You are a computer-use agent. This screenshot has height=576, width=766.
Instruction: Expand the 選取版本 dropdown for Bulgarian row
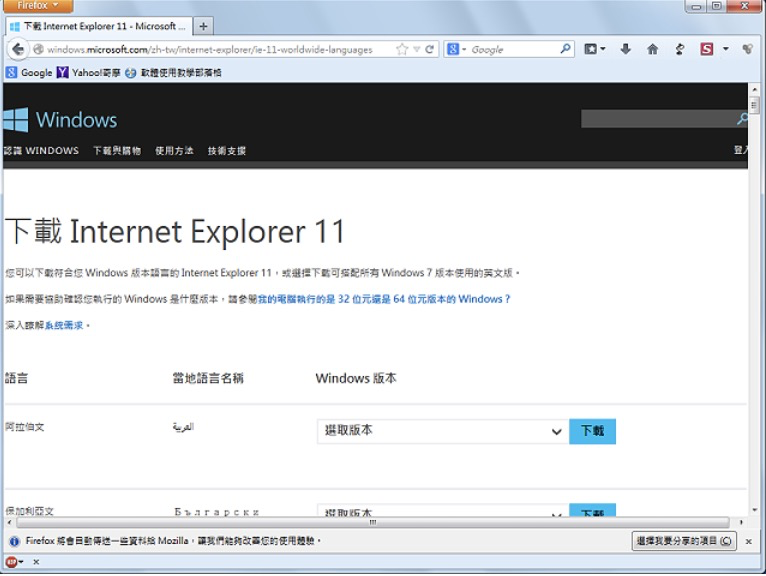coord(443,511)
